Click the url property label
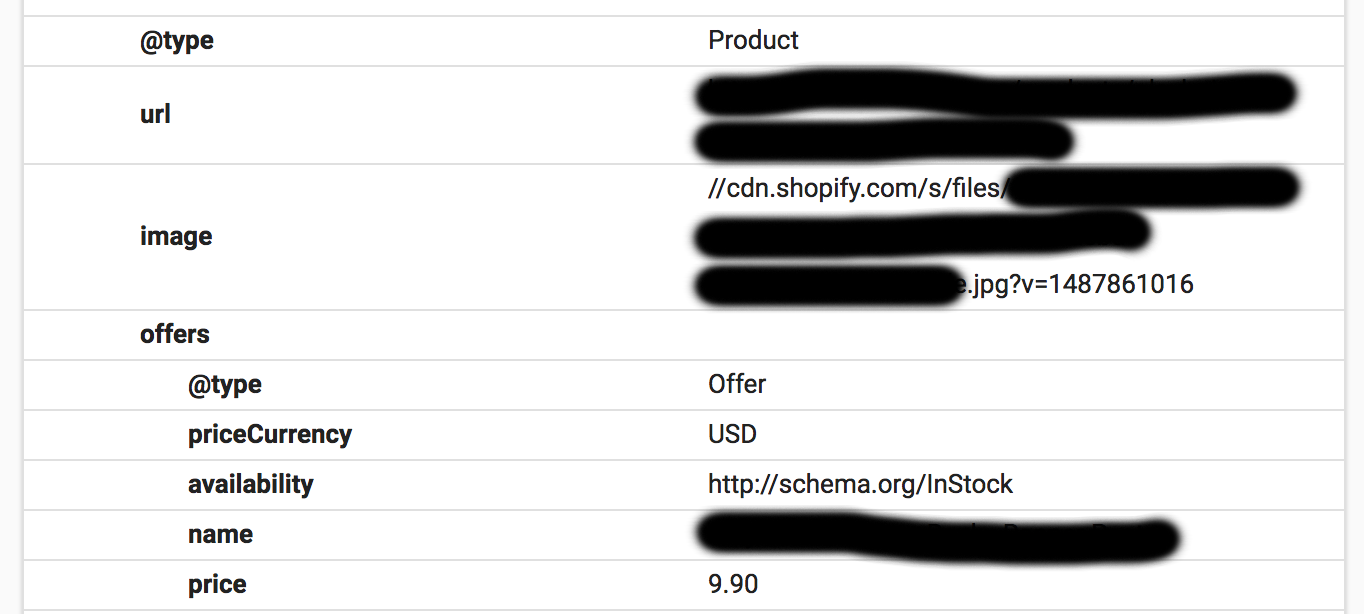 [155, 115]
